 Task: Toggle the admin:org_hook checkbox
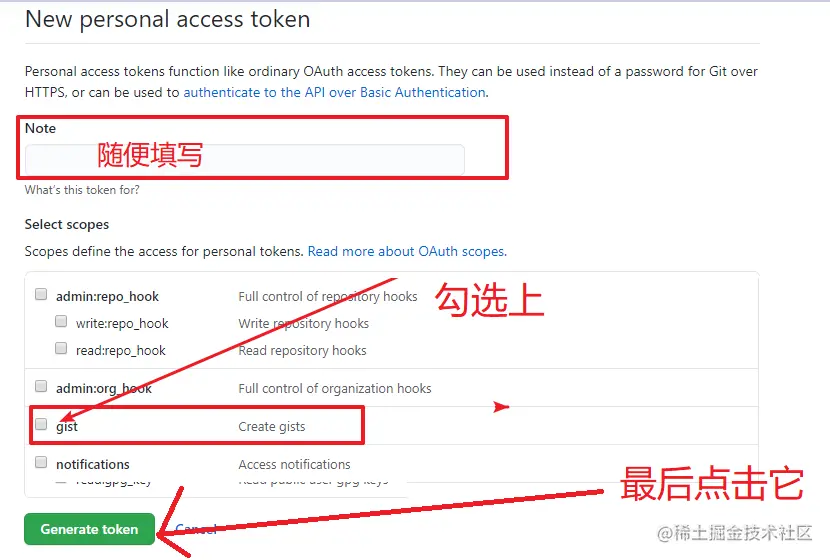point(41,386)
